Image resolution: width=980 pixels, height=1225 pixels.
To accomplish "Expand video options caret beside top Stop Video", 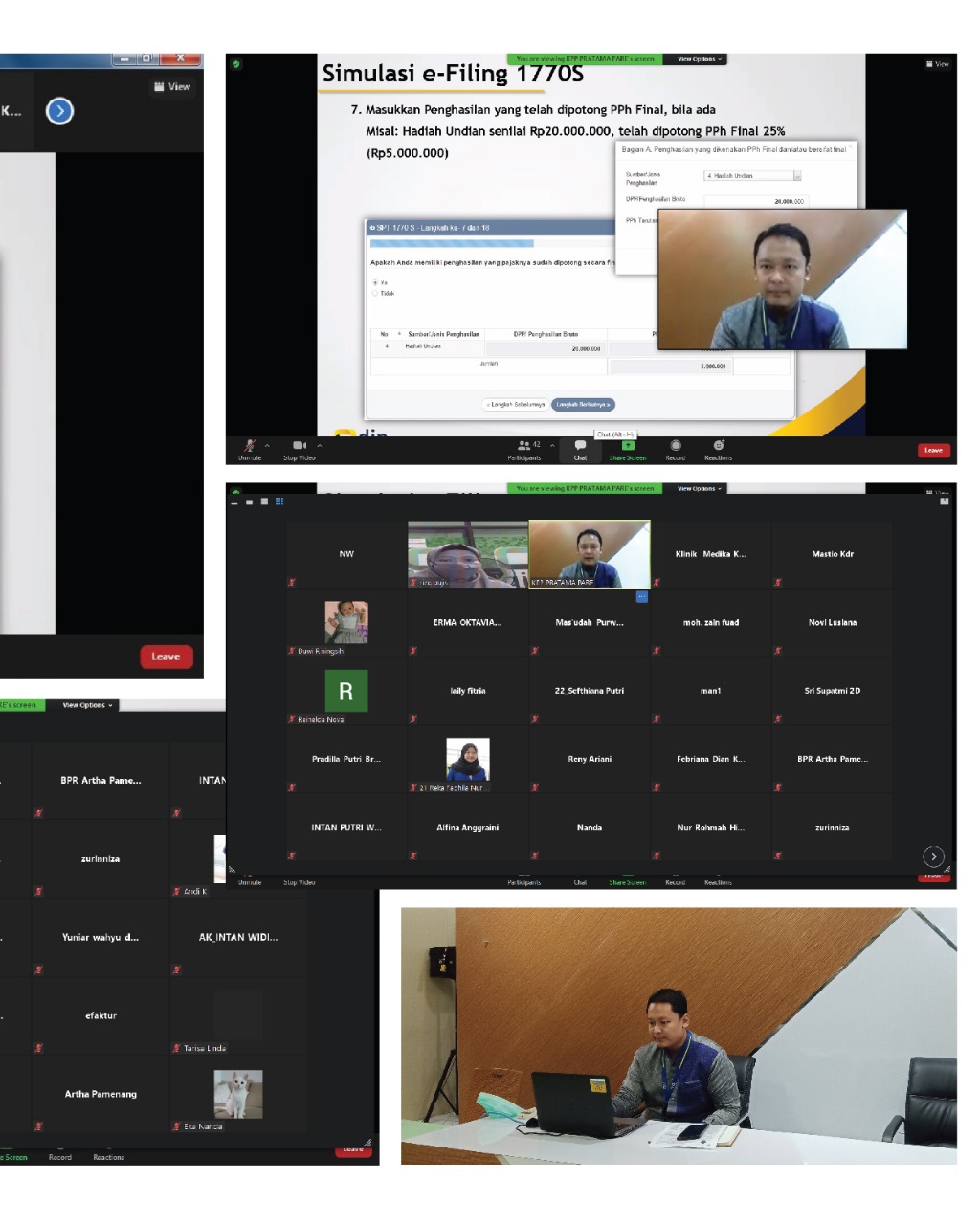I will click(x=320, y=445).
